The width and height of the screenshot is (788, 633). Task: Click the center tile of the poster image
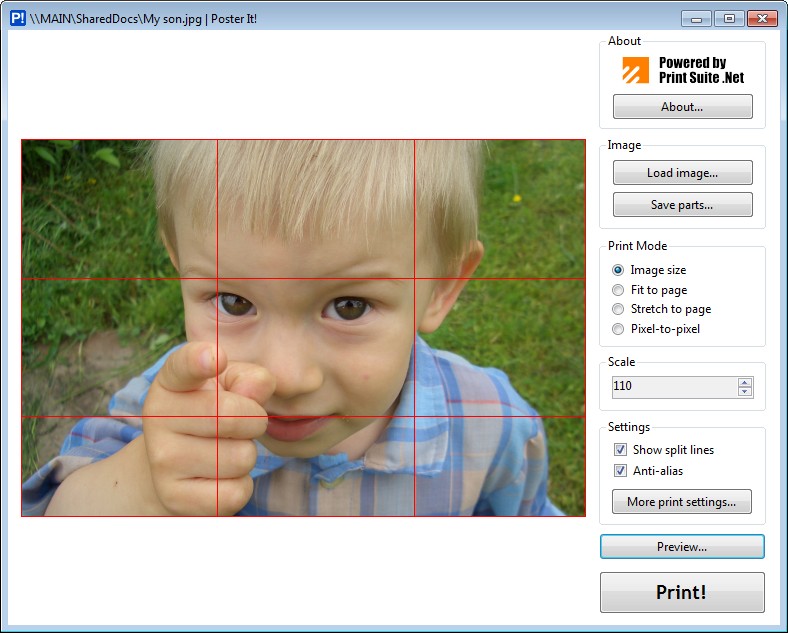[x=315, y=347]
